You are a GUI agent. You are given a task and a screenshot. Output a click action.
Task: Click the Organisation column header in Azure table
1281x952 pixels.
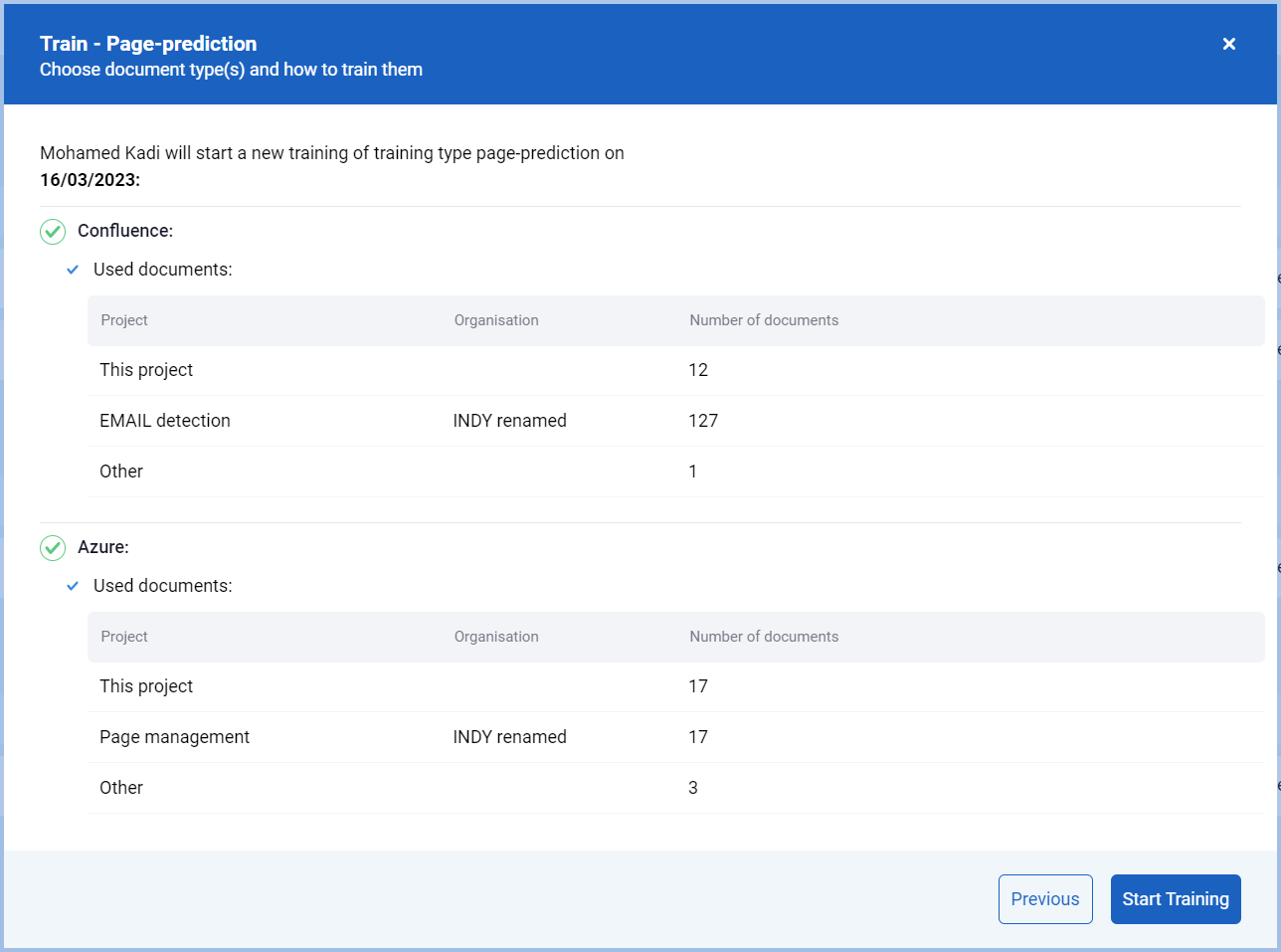click(496, 637)
